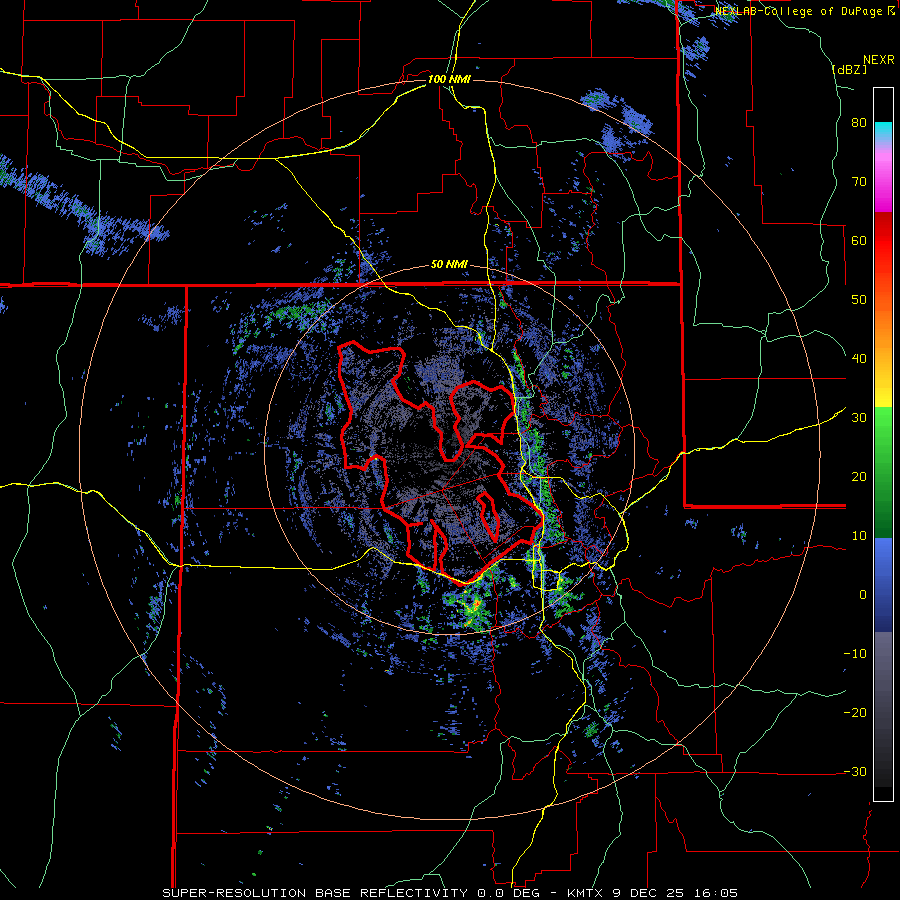
Task: Click the red segment of the color bar
Action: [x=883, y=241]
